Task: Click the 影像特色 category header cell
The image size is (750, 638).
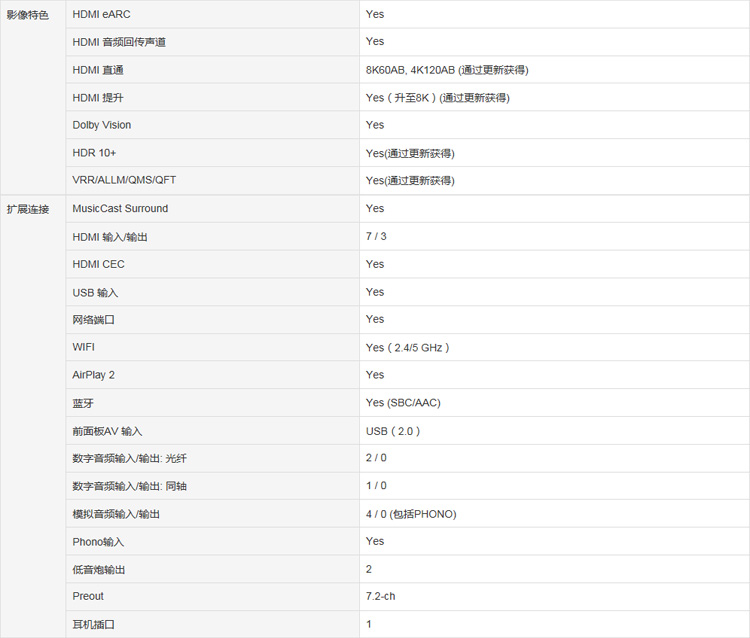Action: pyautogui.click(x=27, y=15)
